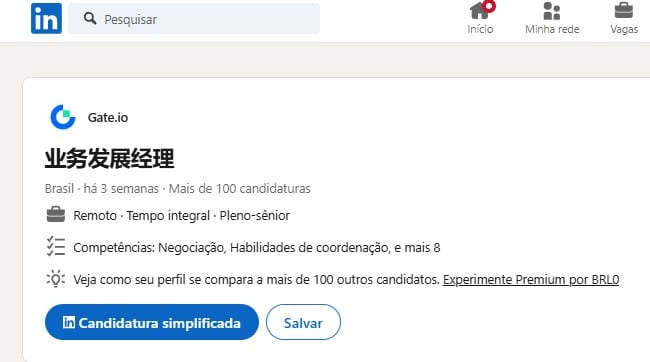Open the Vagas briefcase icon

pyautogui.click(x=623, y=10)
